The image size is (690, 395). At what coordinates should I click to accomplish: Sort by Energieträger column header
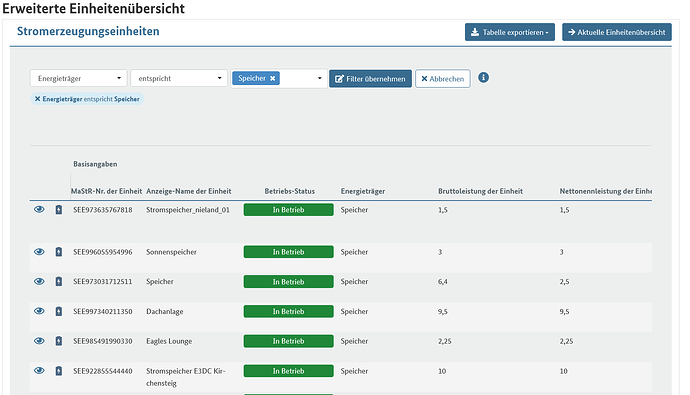click(363, 191)
